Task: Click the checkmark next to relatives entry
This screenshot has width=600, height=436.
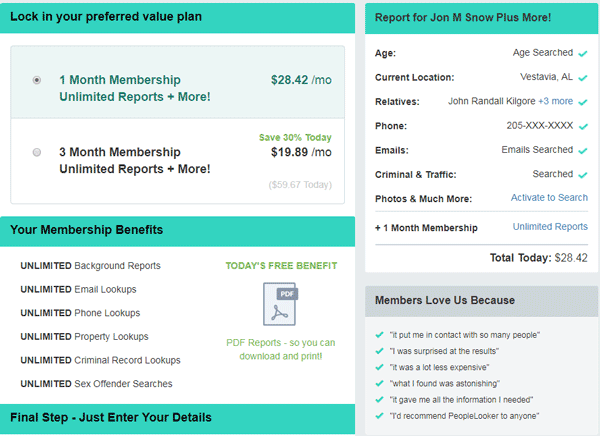Action: point(582,101)
